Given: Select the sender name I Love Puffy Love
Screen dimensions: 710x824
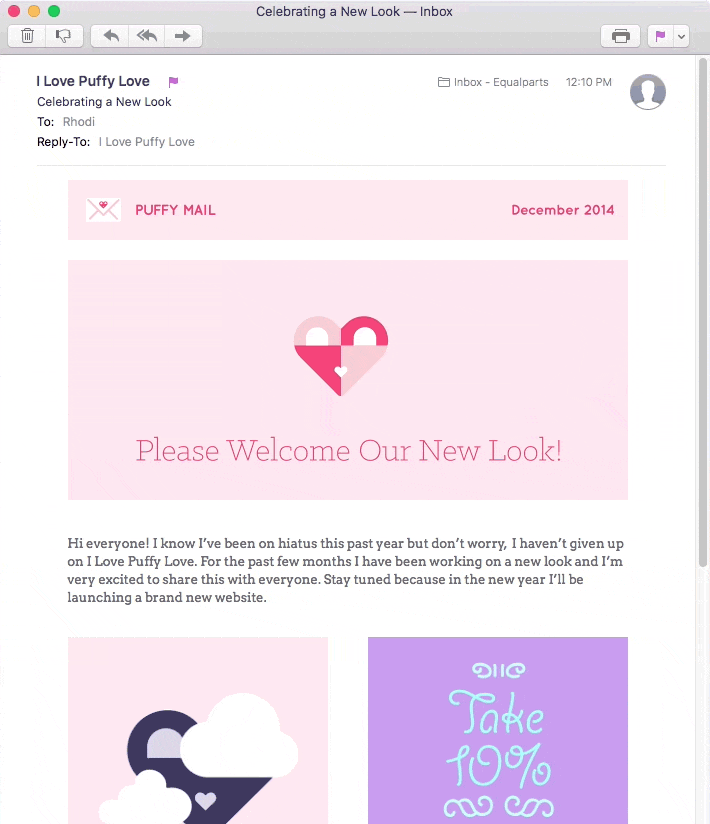Looking at the screenshot, I should click(93, 82).
